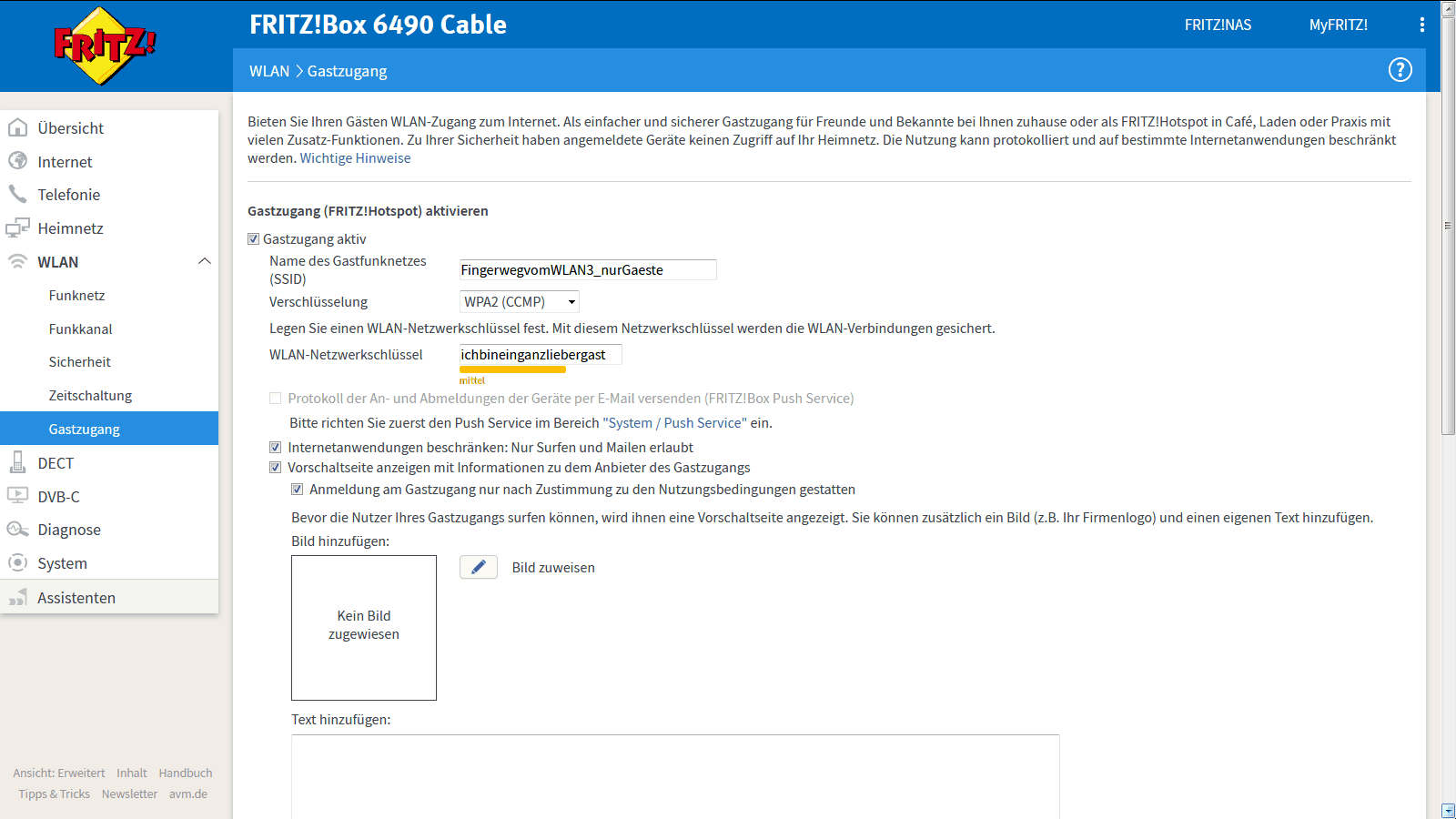Click the Übersicht house icon
Image resolution: width=1456 pixels, height=819 pixels.
point(18,127)
